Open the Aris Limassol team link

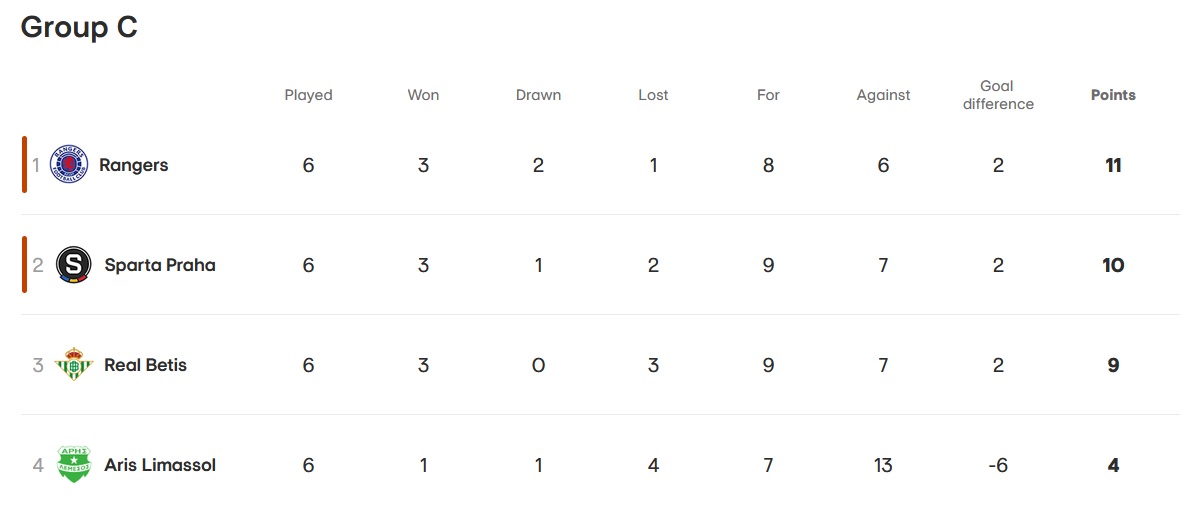pos(160,465)
